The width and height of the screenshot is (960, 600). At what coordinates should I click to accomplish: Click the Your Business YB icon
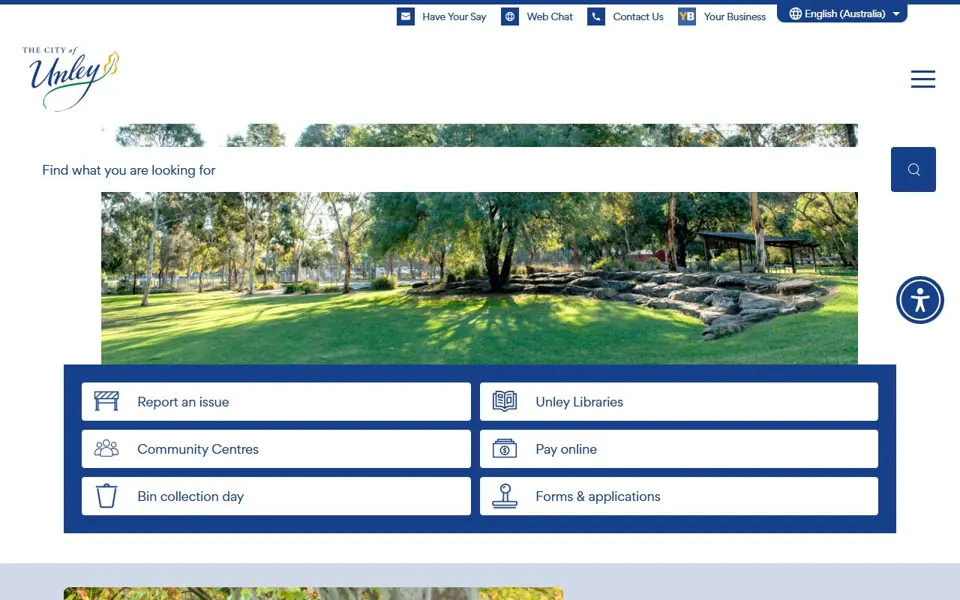[x=687, y=17]
